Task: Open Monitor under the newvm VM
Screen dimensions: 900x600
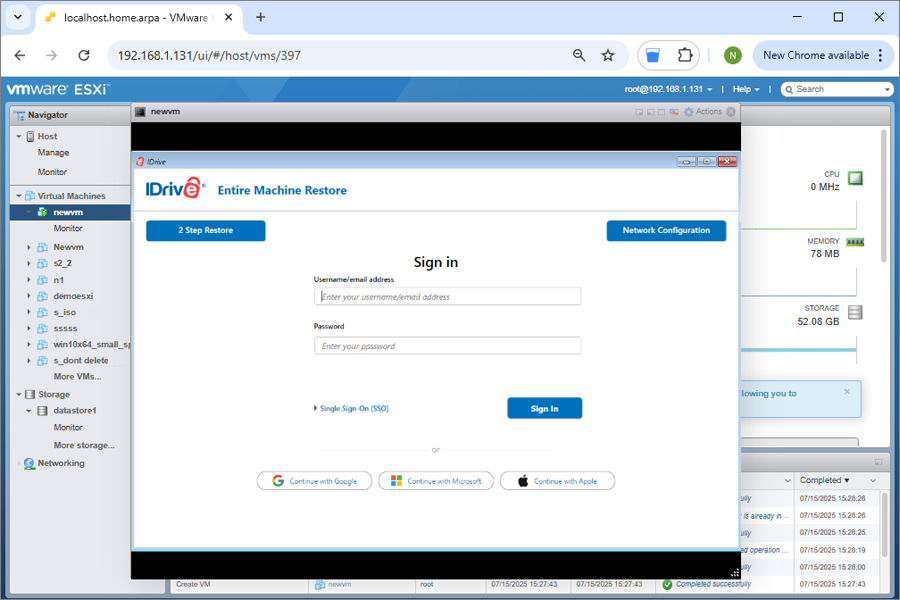Action: point(68,229)
